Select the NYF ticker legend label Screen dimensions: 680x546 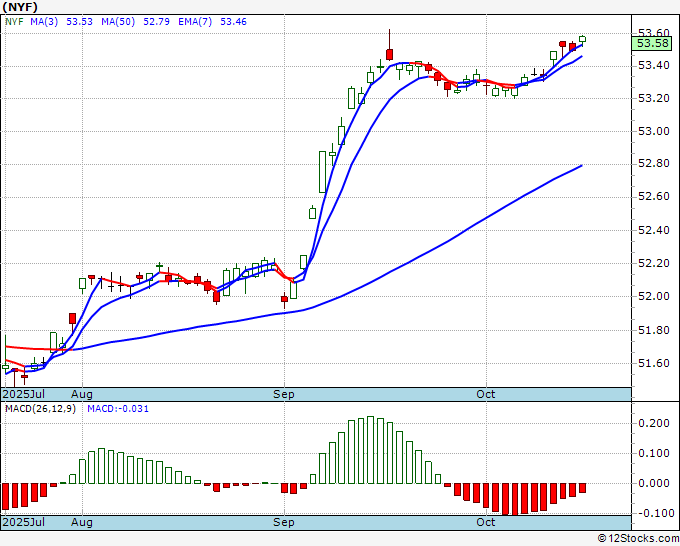point(14,22)
